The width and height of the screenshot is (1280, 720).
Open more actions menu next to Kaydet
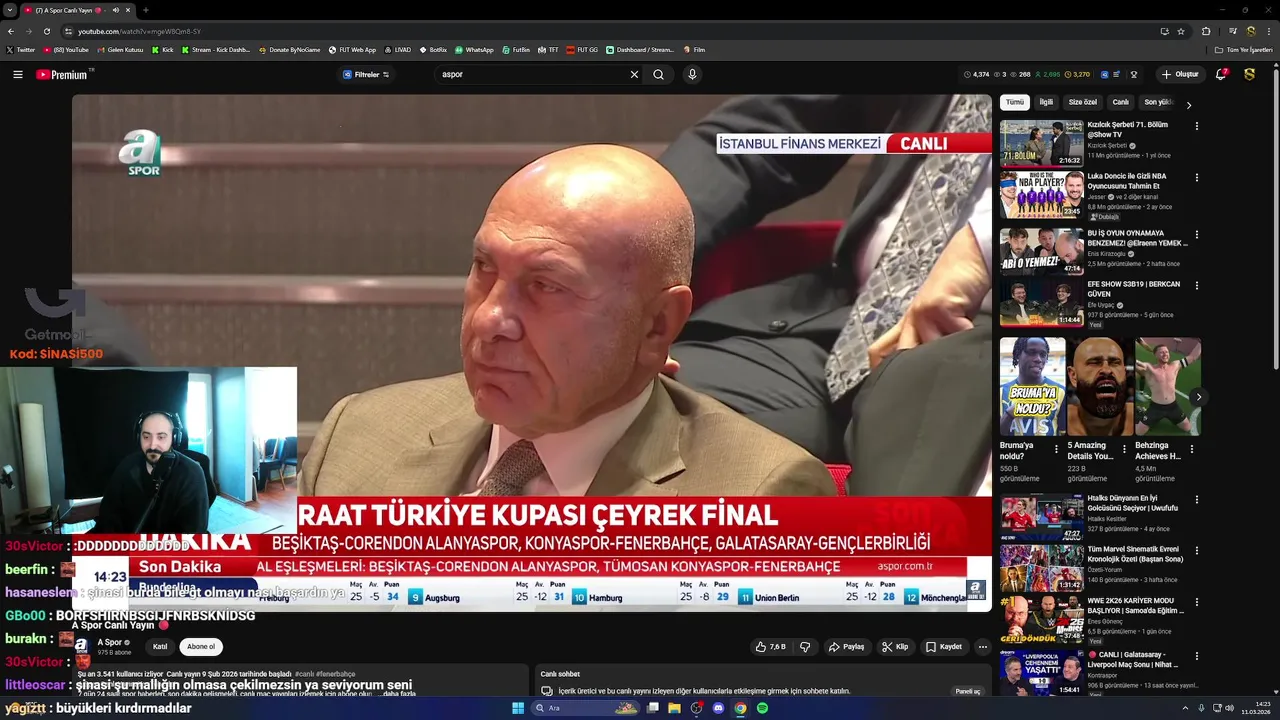click(982, 647)
